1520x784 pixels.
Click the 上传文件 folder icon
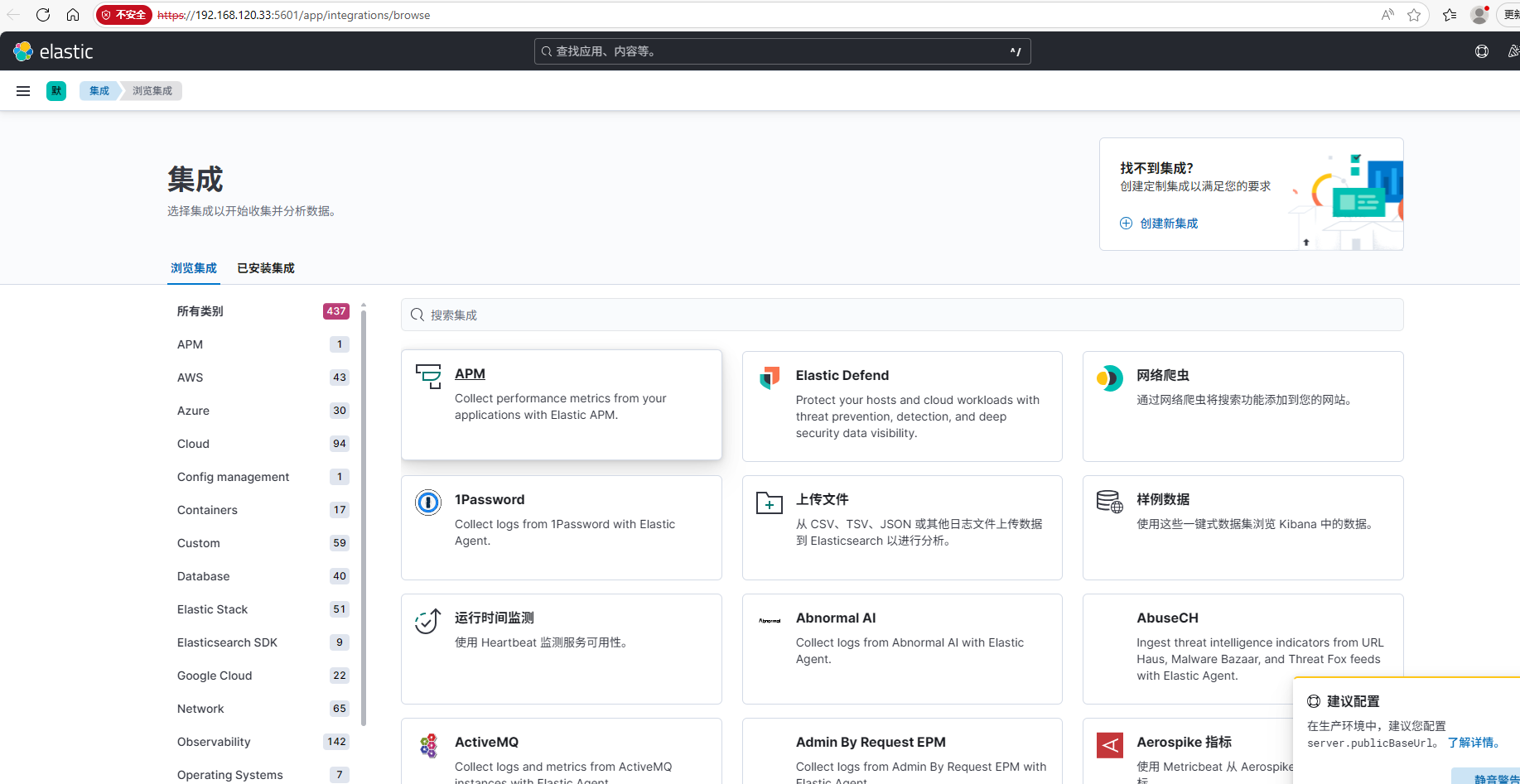point(769,502)
